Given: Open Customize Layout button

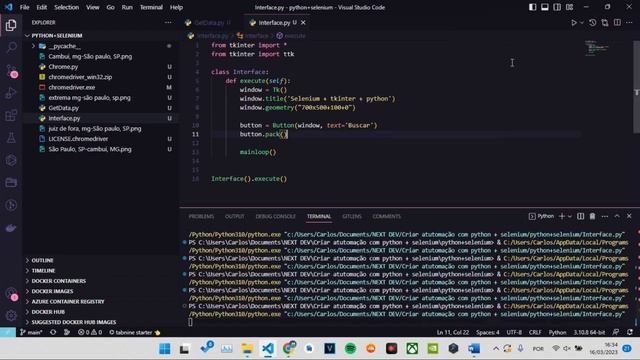Looking at the screenshot, I should [x=569, y=7].
